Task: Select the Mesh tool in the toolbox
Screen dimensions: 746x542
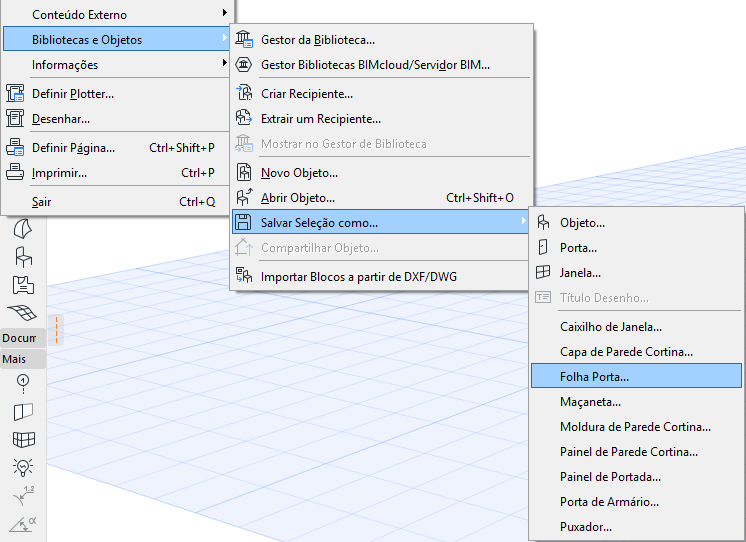Action: [23, 313]
